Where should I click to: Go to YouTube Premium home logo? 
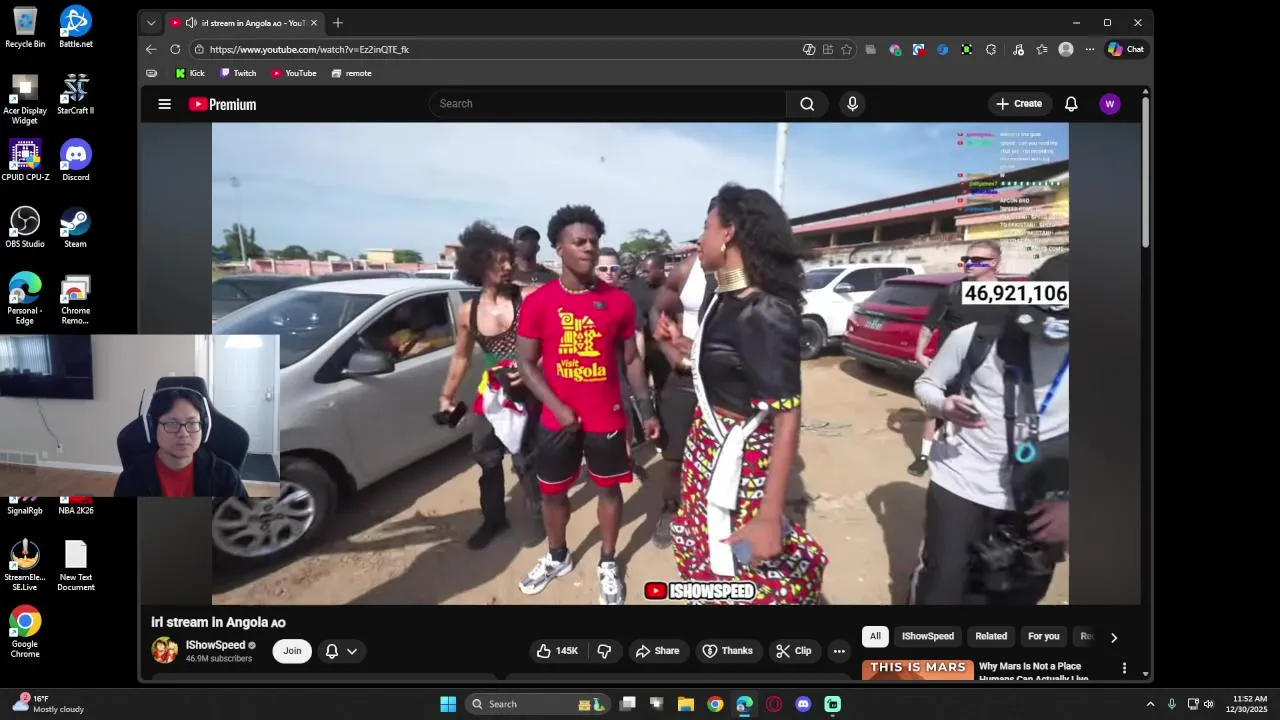[x=222, y=104]
